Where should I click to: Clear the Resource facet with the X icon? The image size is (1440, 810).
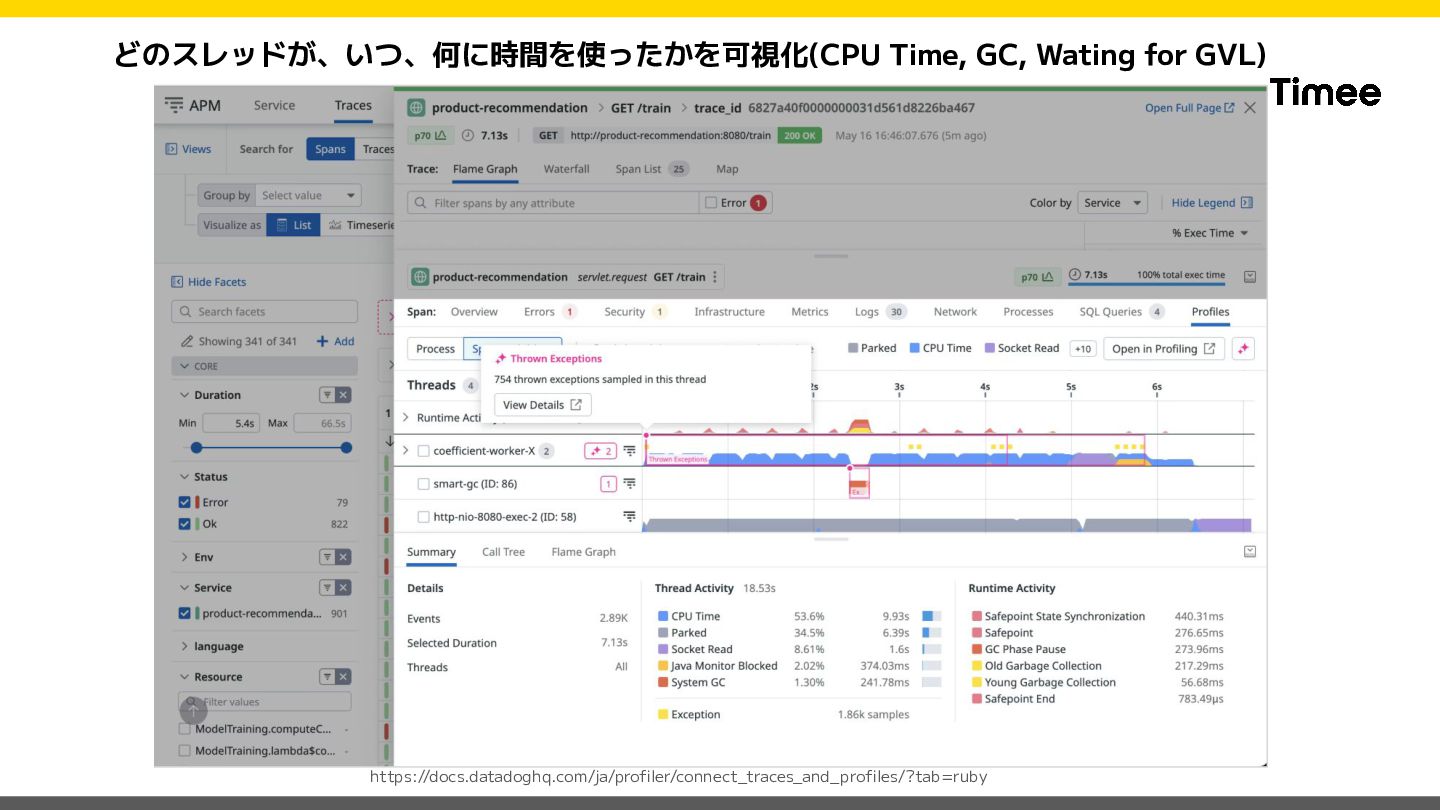[343, 677]
